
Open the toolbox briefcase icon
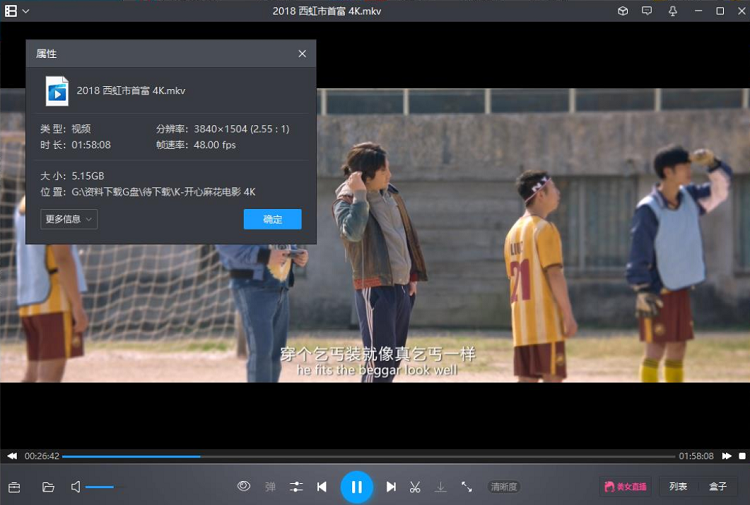14,487
